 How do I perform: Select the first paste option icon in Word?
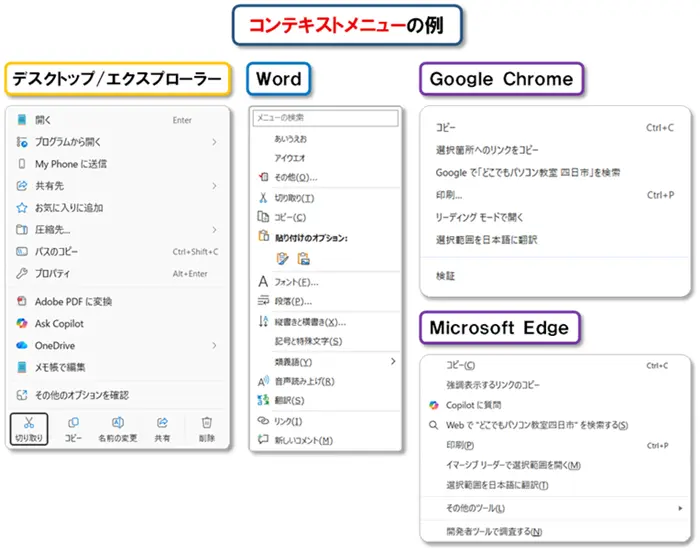[x=282, y=258]
